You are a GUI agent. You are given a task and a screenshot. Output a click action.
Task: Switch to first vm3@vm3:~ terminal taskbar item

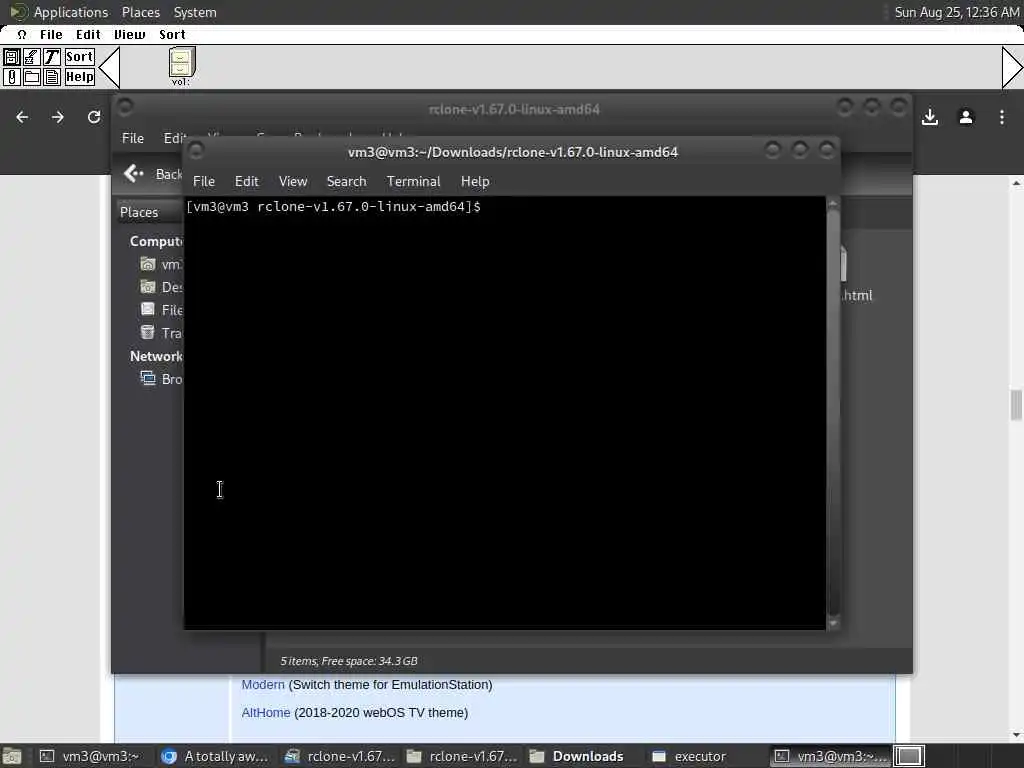click(91, 756)
